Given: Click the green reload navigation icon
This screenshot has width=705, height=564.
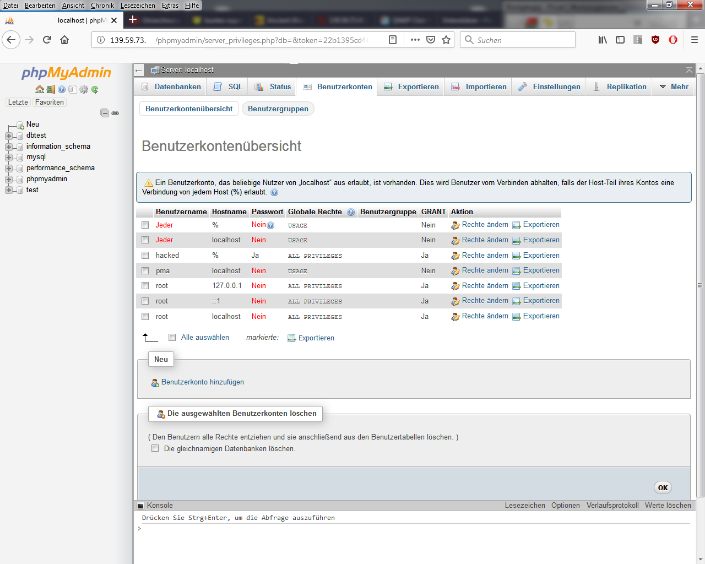Looking at the screenshot, I should point(94,90).
